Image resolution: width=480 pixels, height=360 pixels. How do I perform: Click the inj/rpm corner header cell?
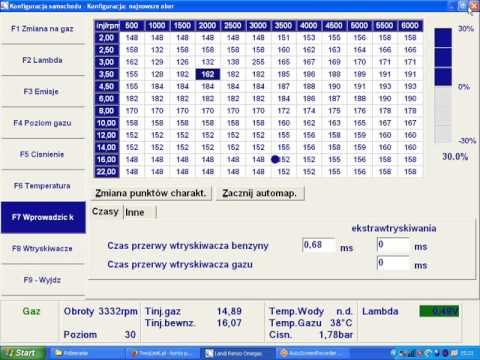pos(107,26)
